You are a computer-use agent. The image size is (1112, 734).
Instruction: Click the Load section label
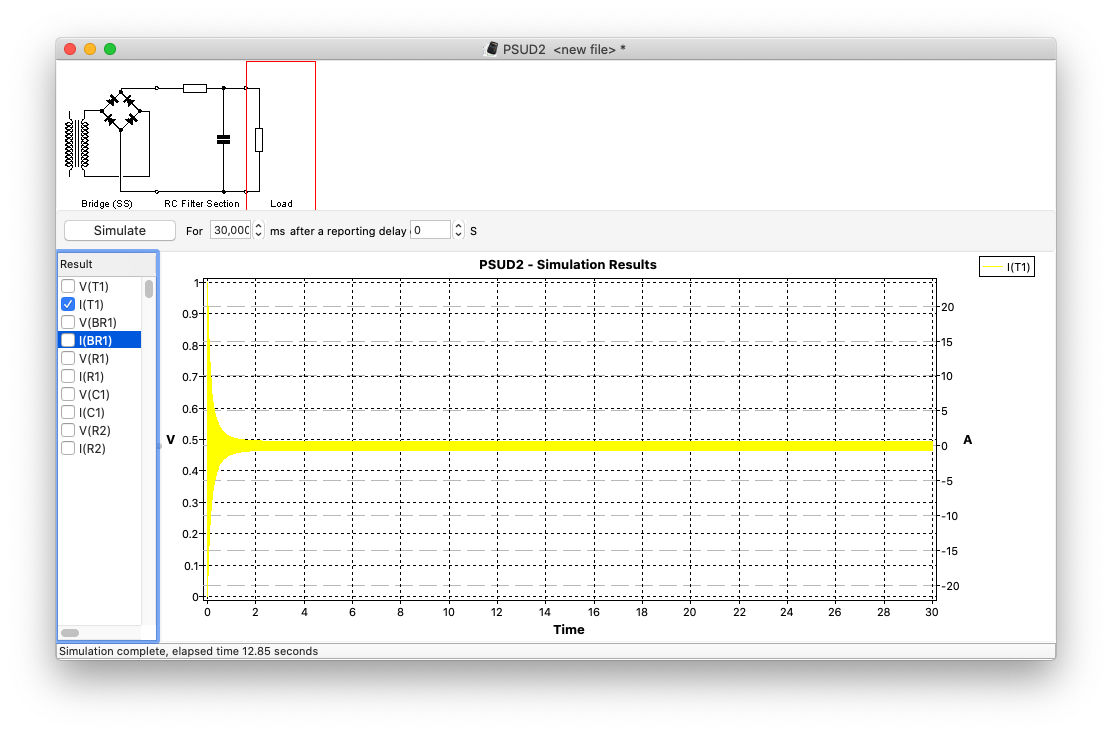282,204
